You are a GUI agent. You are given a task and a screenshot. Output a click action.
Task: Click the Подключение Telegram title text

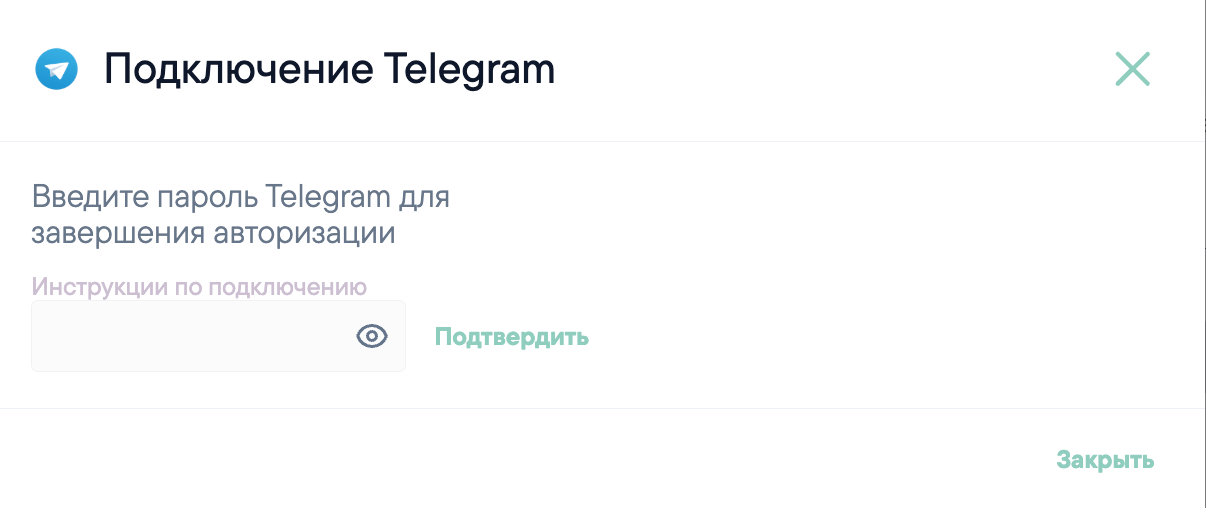(x=330, y=71)
